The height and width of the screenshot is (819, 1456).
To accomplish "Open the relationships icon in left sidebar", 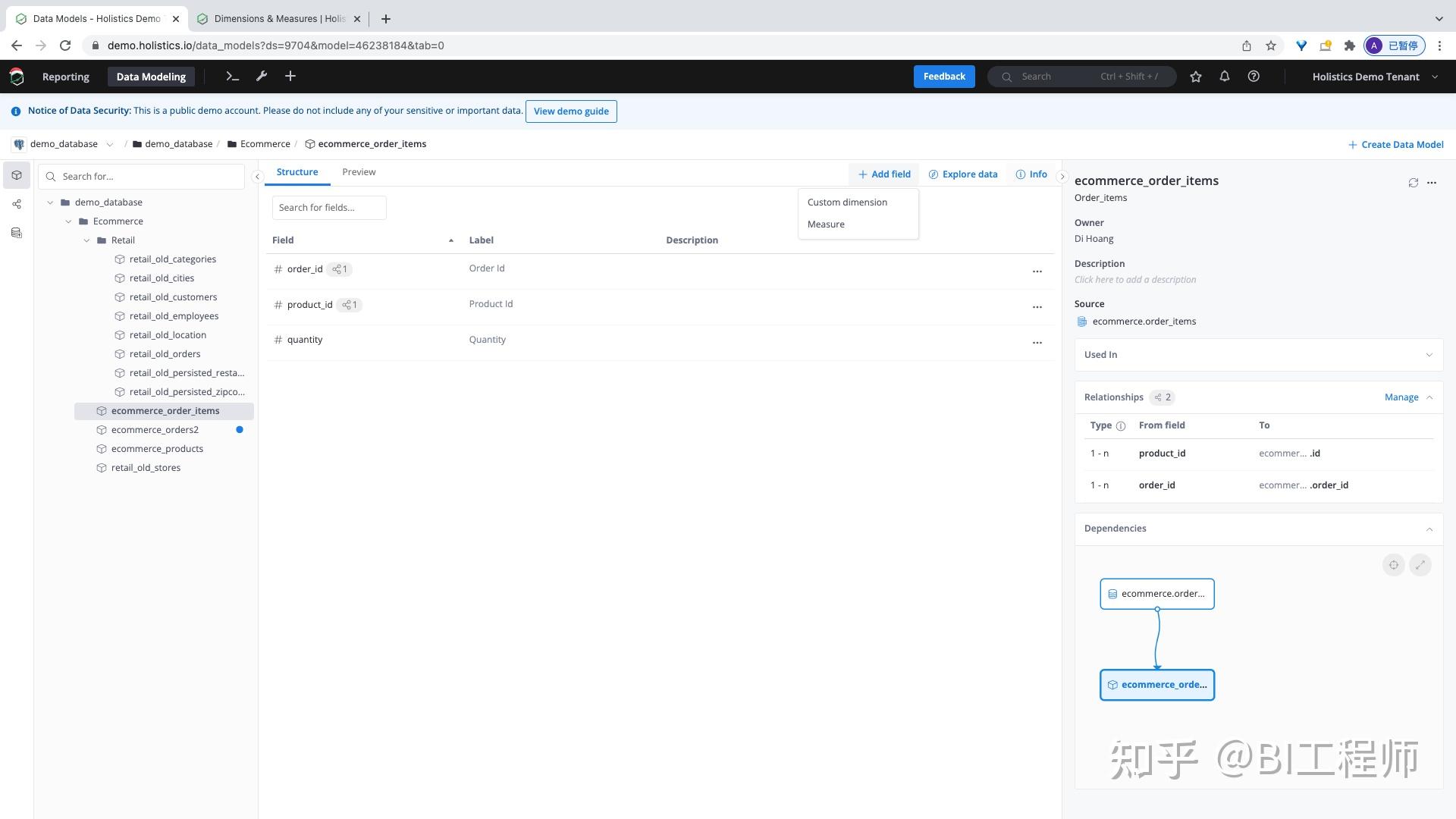I will click(x=17, y=204).
